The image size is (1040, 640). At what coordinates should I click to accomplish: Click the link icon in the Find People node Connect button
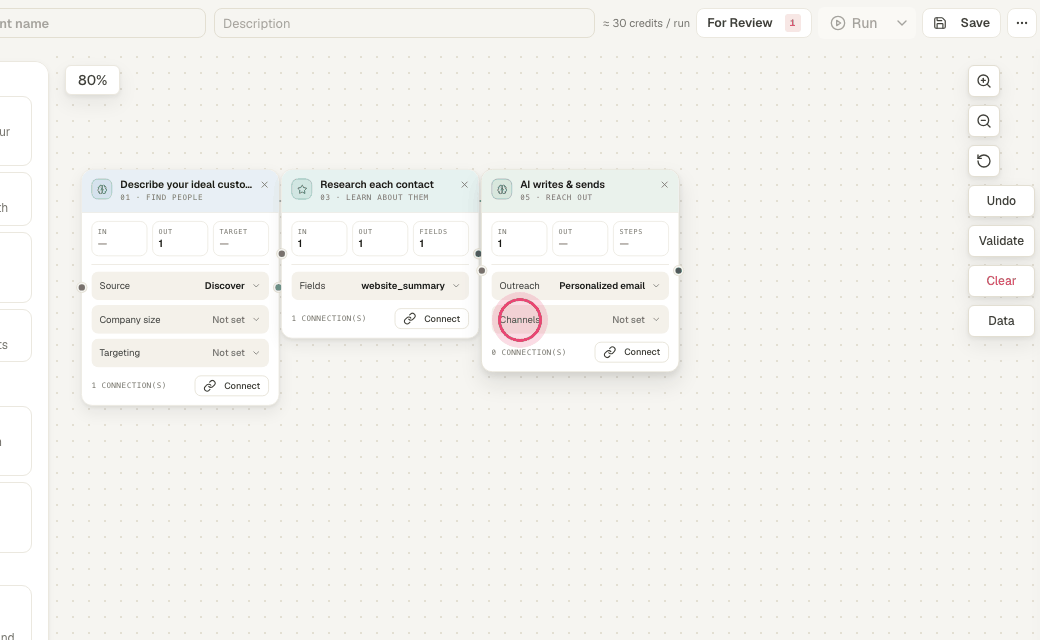tap(210, 386)
